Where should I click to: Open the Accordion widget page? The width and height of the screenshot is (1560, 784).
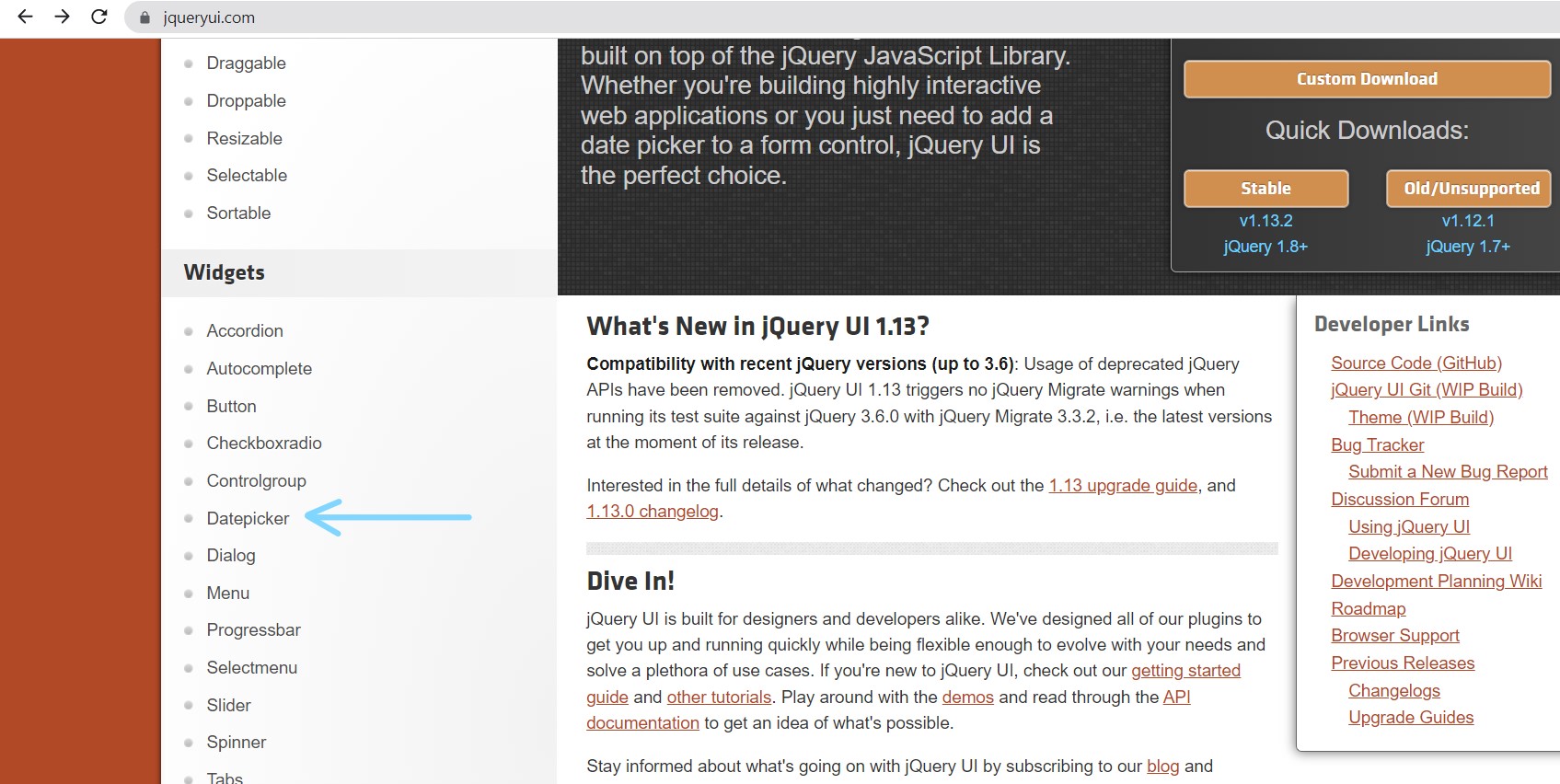coord(245,330)
